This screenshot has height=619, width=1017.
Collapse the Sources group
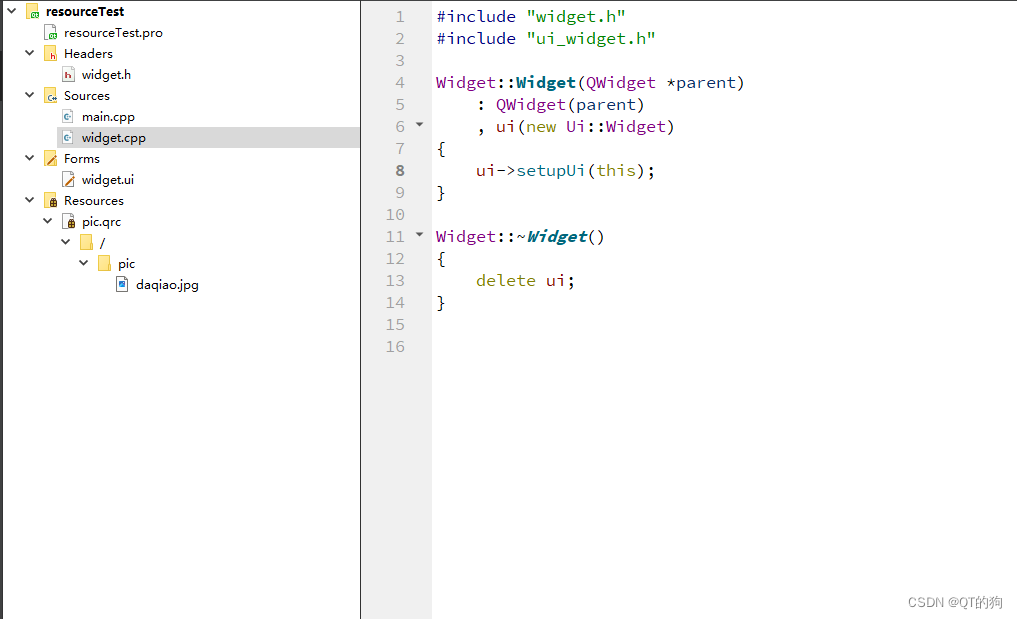click(30, 95)
